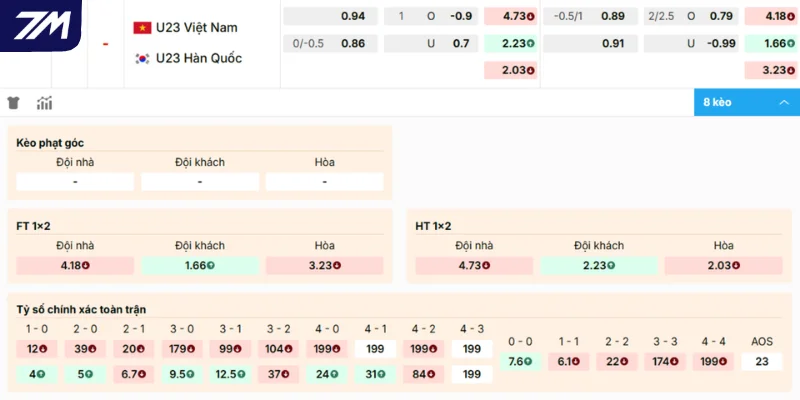
Task: Select U23 Việt Nam team name
Action: (196, 27)
